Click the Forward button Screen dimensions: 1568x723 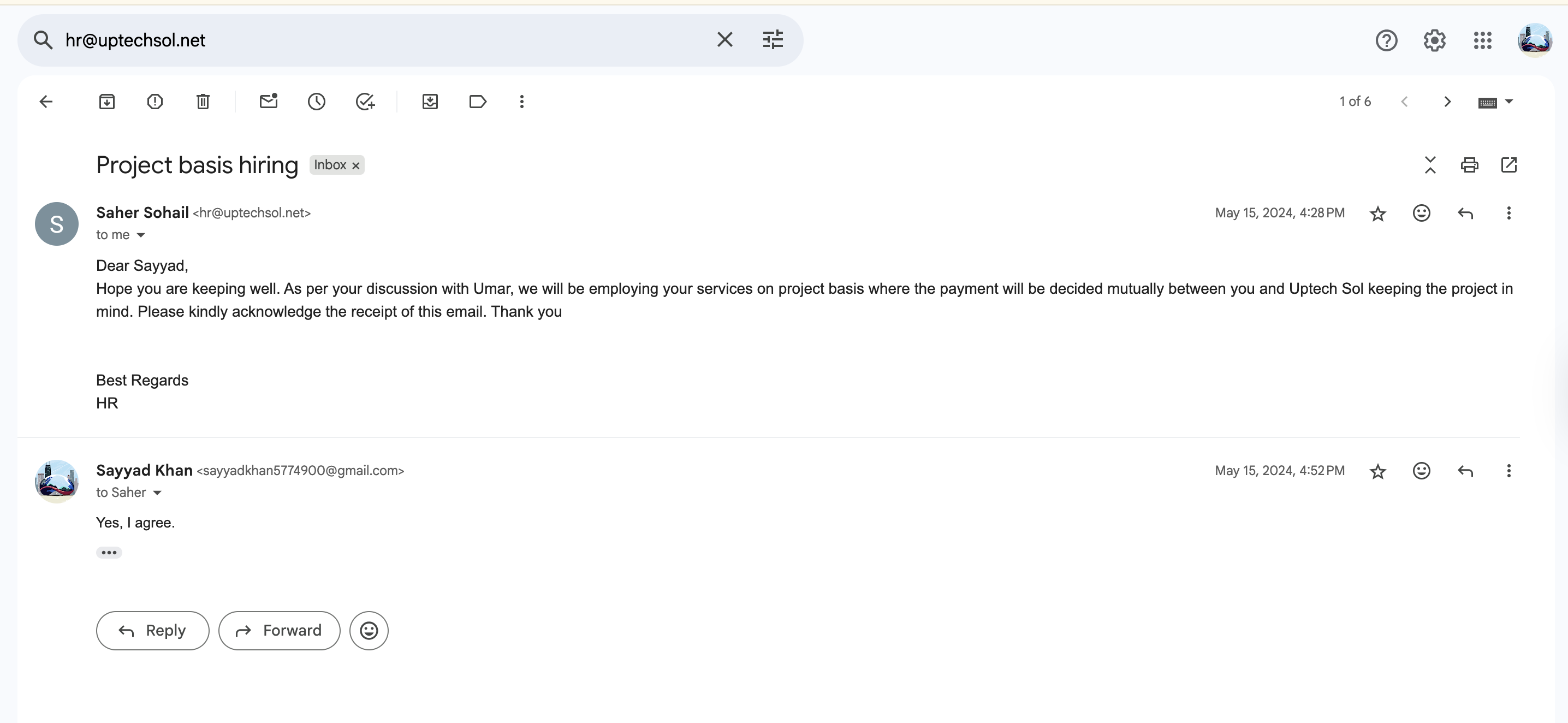(x=280, y=631)
